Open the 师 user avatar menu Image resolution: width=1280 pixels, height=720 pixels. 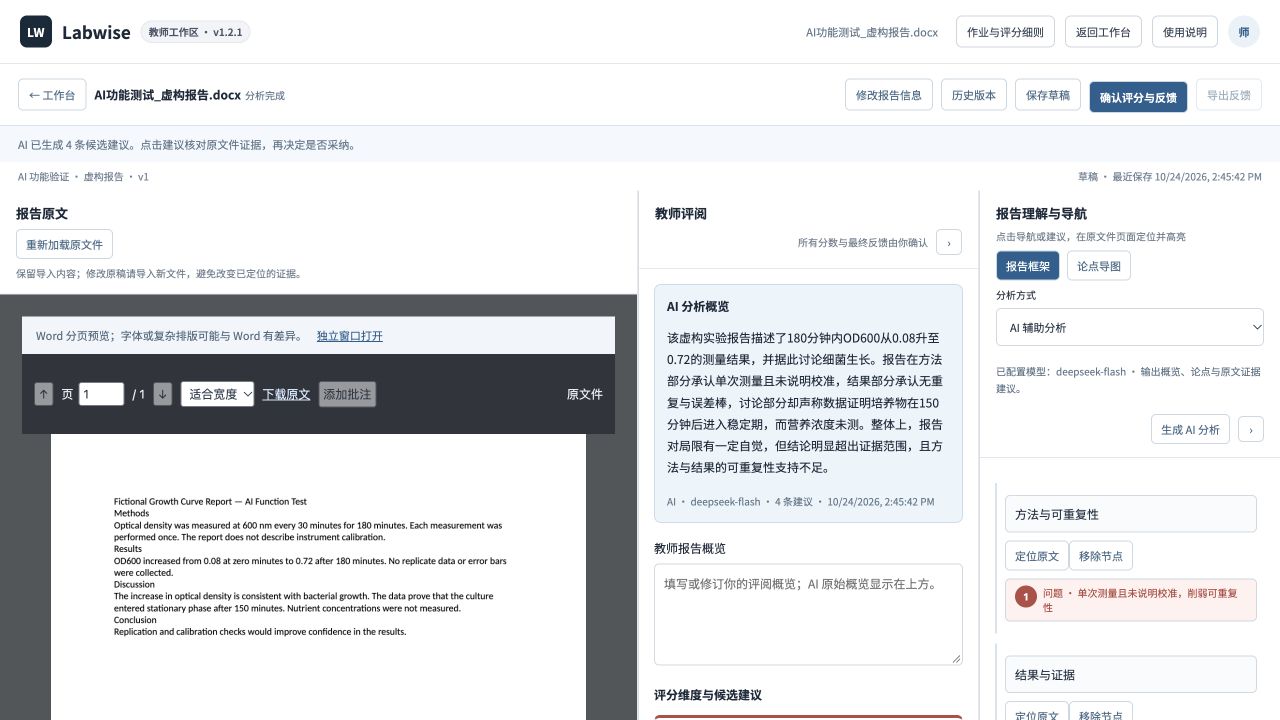[x=1244, y=32]
